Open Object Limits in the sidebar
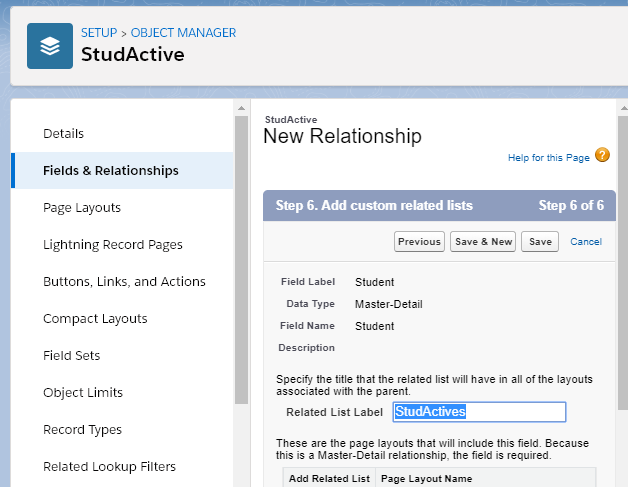This screenshot has height=489, width=628. pyautogui.click(x=83, y=392)
